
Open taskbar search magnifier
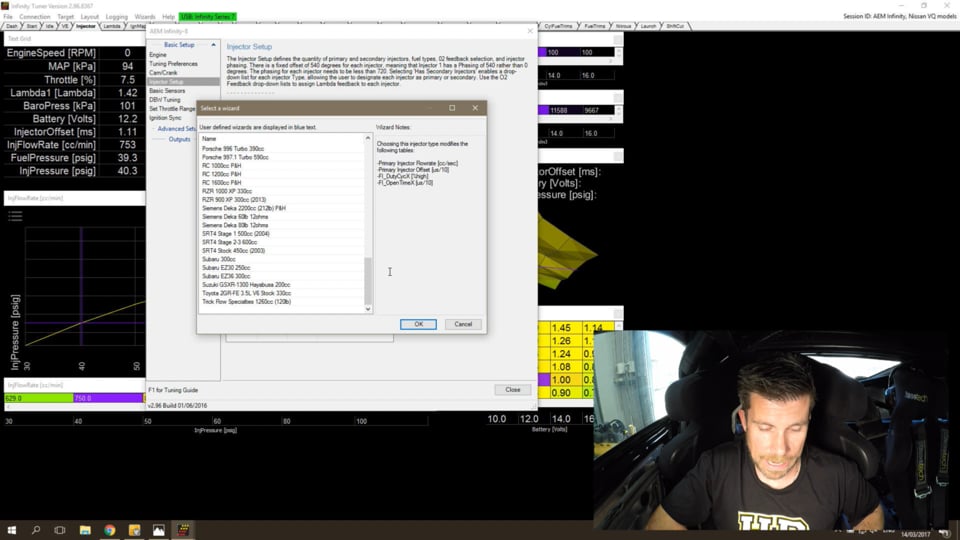36,530
